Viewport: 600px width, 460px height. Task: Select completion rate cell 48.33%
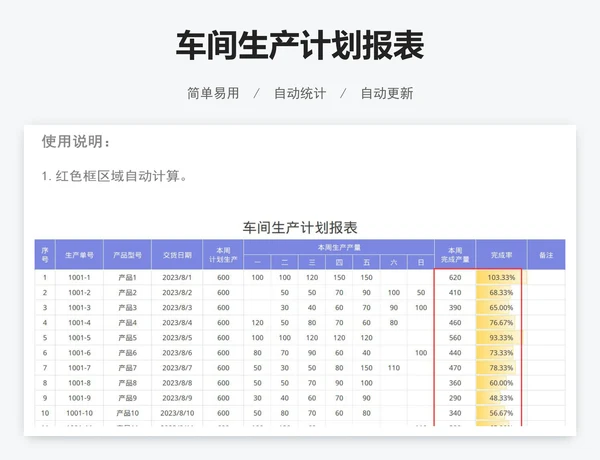[501, 398]
